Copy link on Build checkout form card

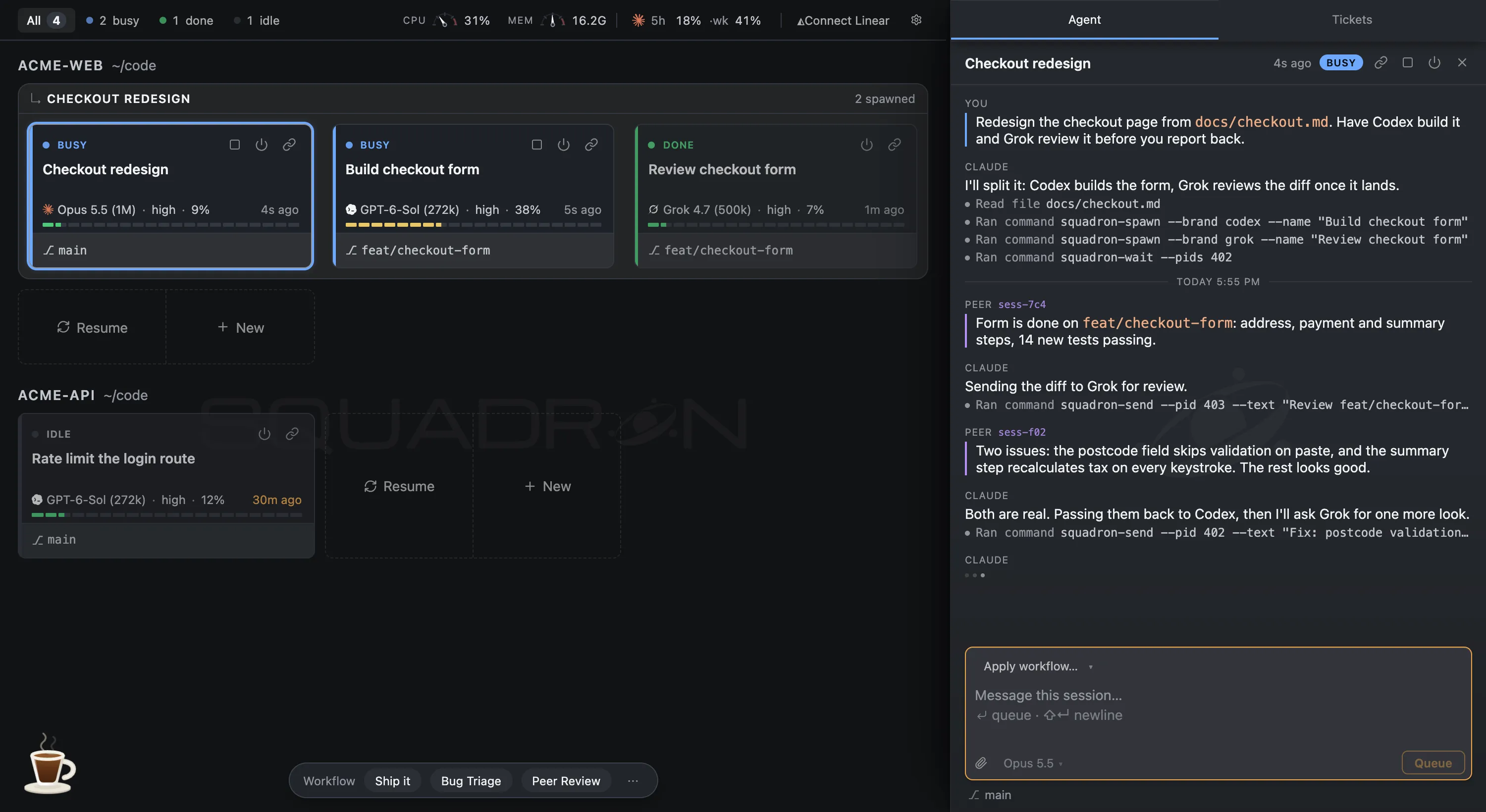coord(591,145)
